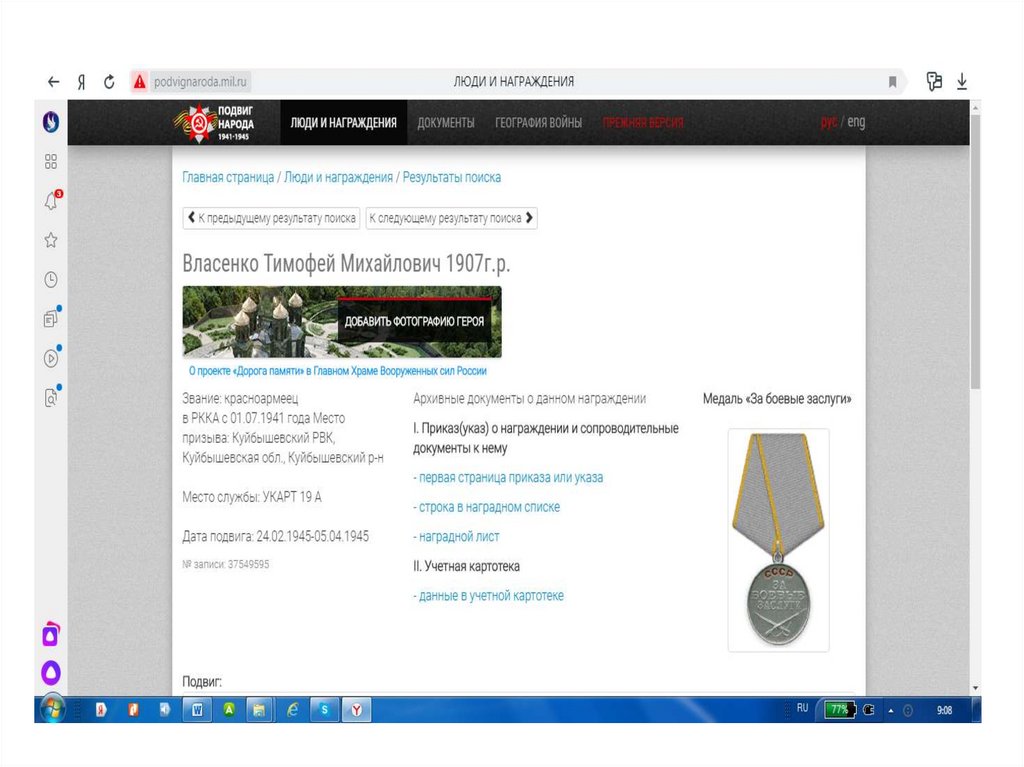Open the Windows Start button
This screenshot has width=1024, height=767.
point(52,709)
